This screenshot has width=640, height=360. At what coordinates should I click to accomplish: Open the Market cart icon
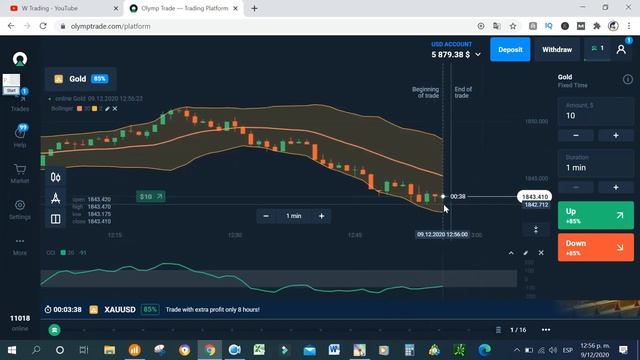coord(20,173)
